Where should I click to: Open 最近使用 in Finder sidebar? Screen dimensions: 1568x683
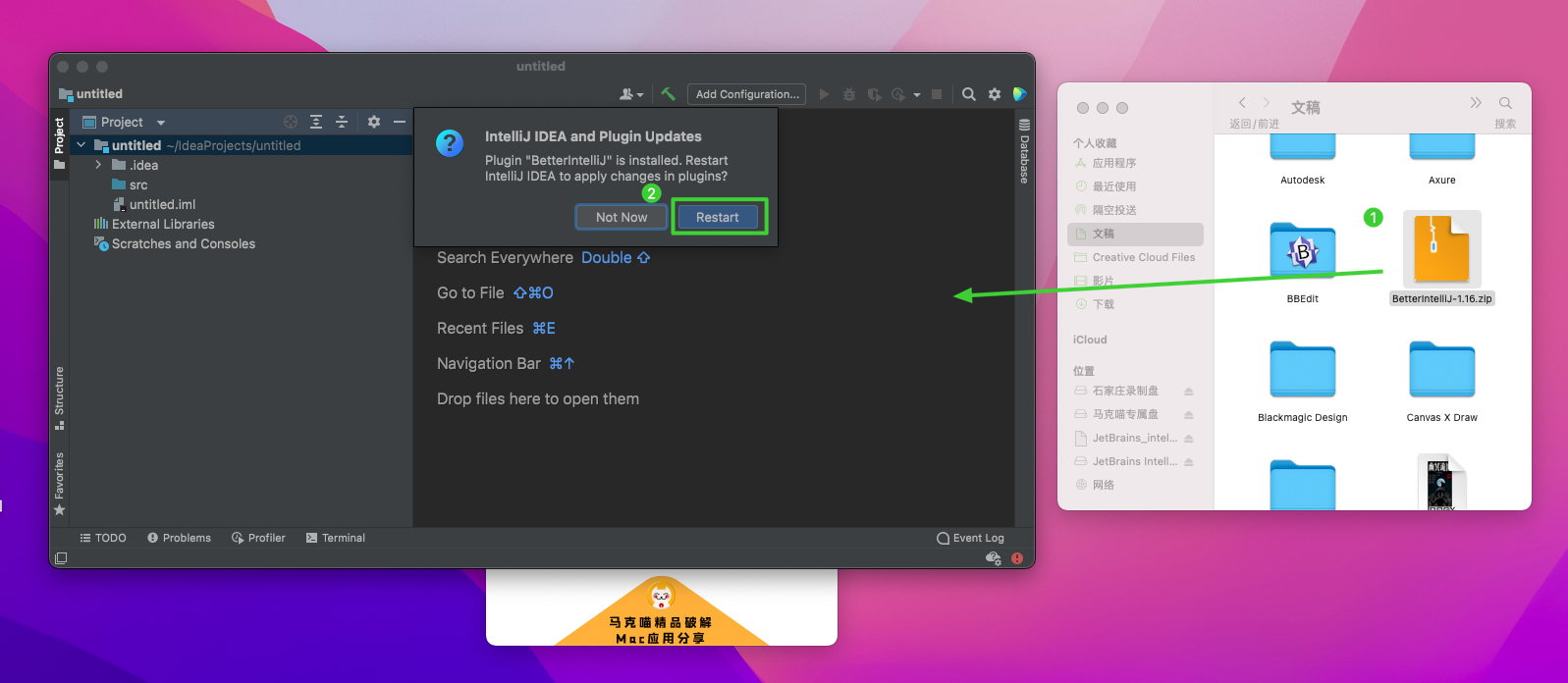click(x=1137, y=186)
